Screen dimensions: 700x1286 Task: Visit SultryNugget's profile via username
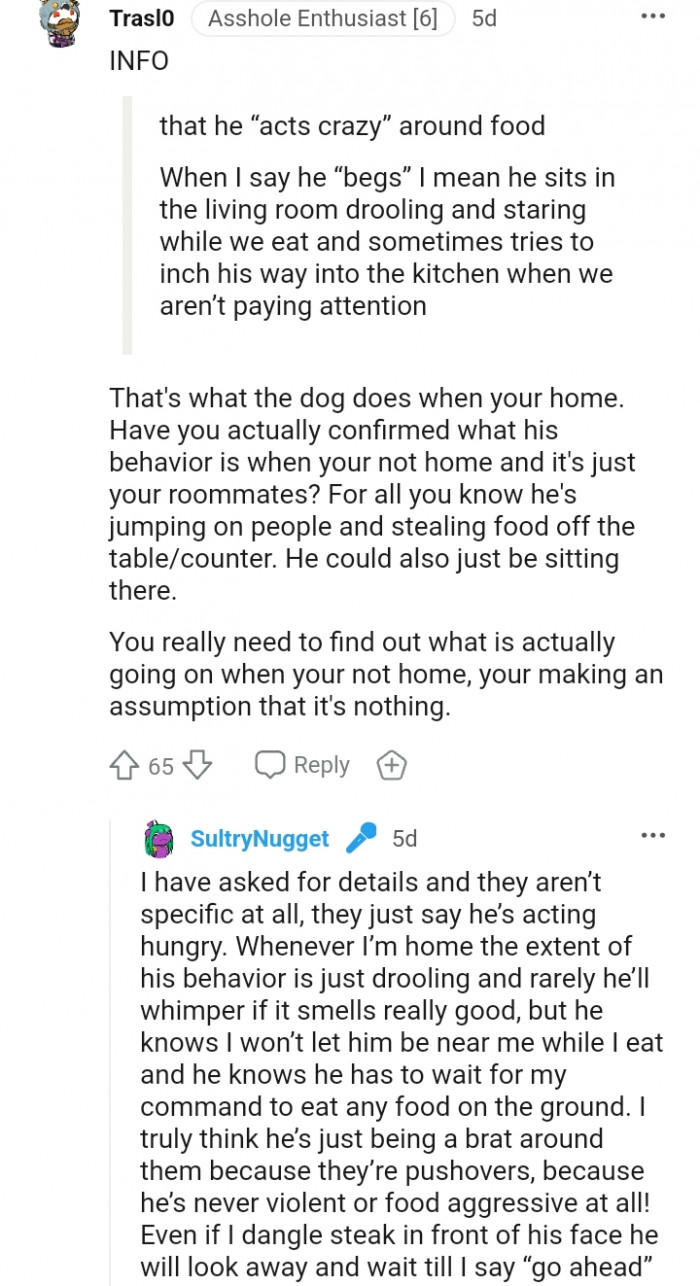click(x=259, y=838)
